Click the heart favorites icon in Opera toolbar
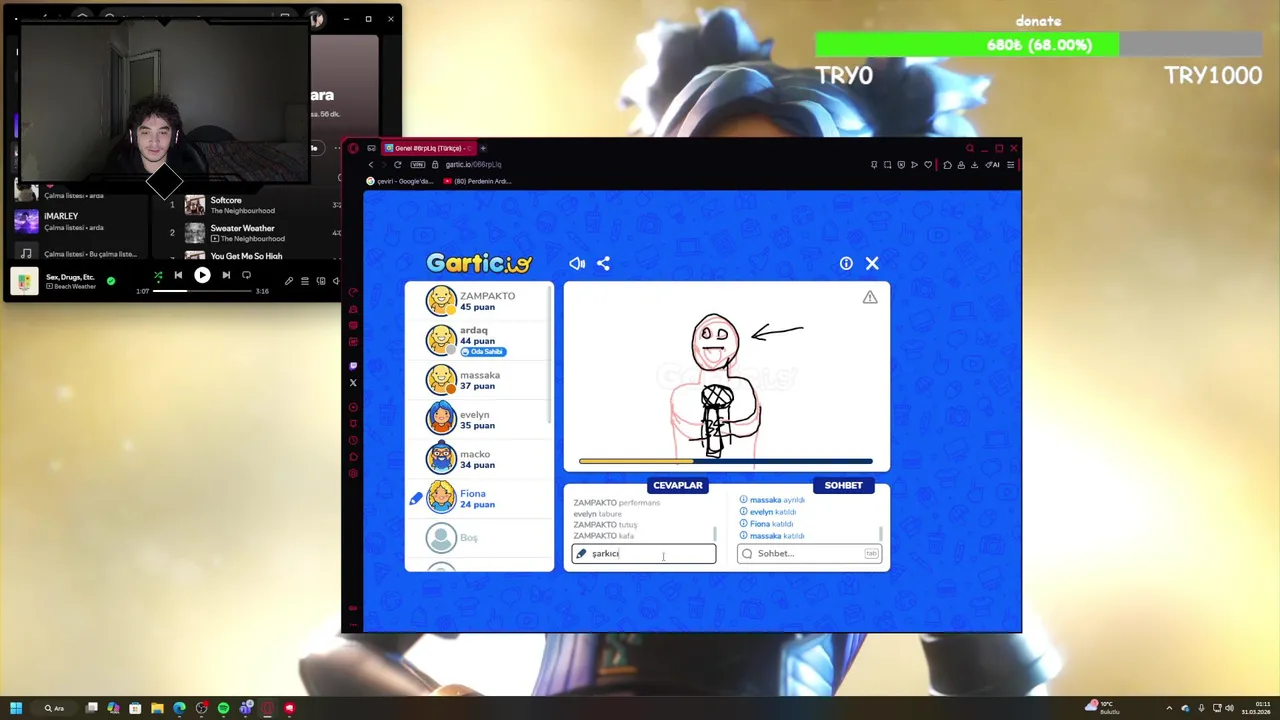The image size is (1280, 720). pyautogui.click(x=928, y=164)
